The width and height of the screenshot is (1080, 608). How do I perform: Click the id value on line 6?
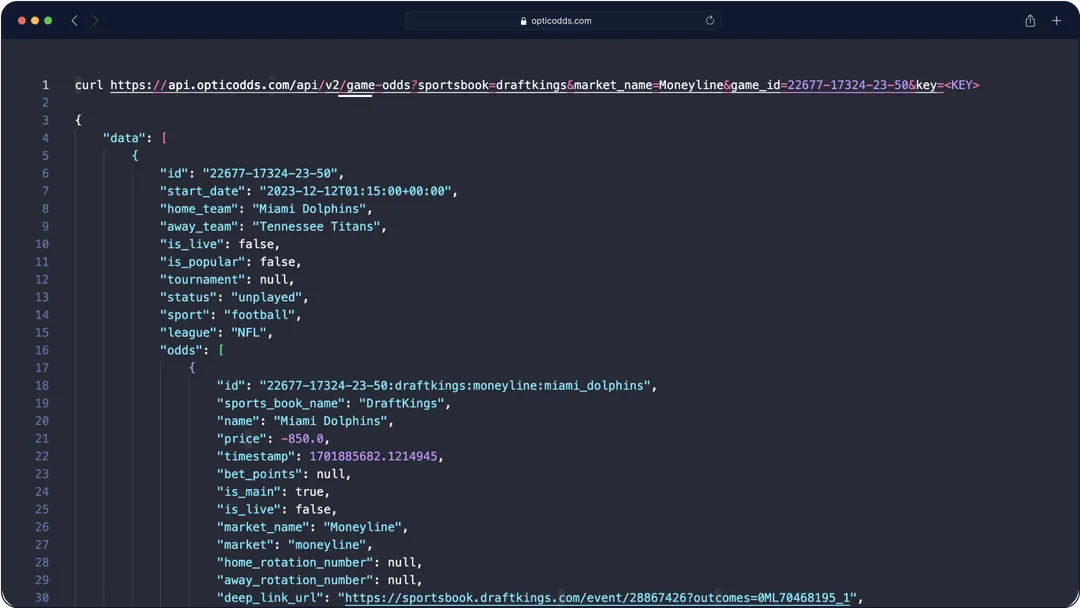click(270, 174)
